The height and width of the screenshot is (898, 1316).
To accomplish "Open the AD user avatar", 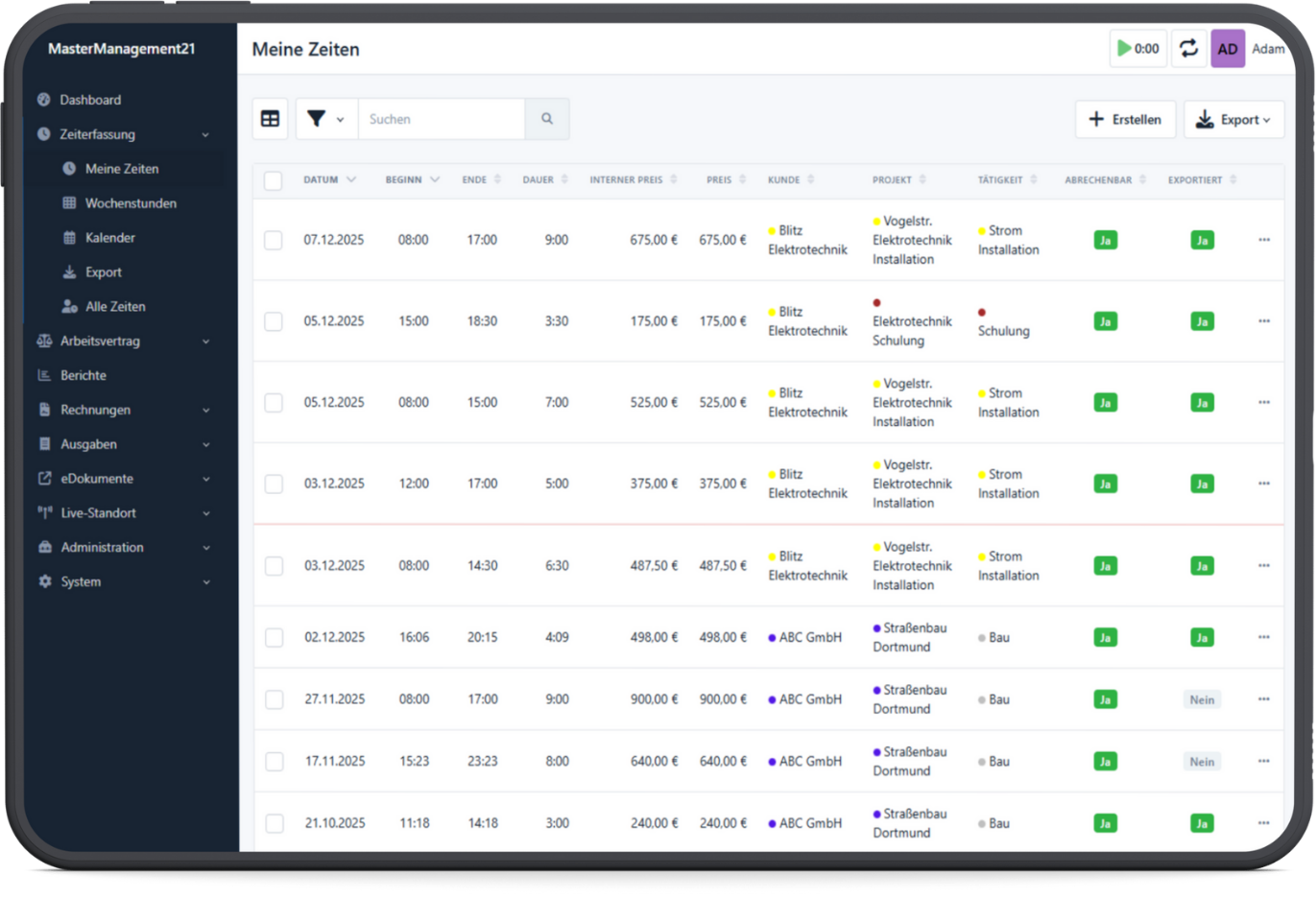I will point(1227,49).
